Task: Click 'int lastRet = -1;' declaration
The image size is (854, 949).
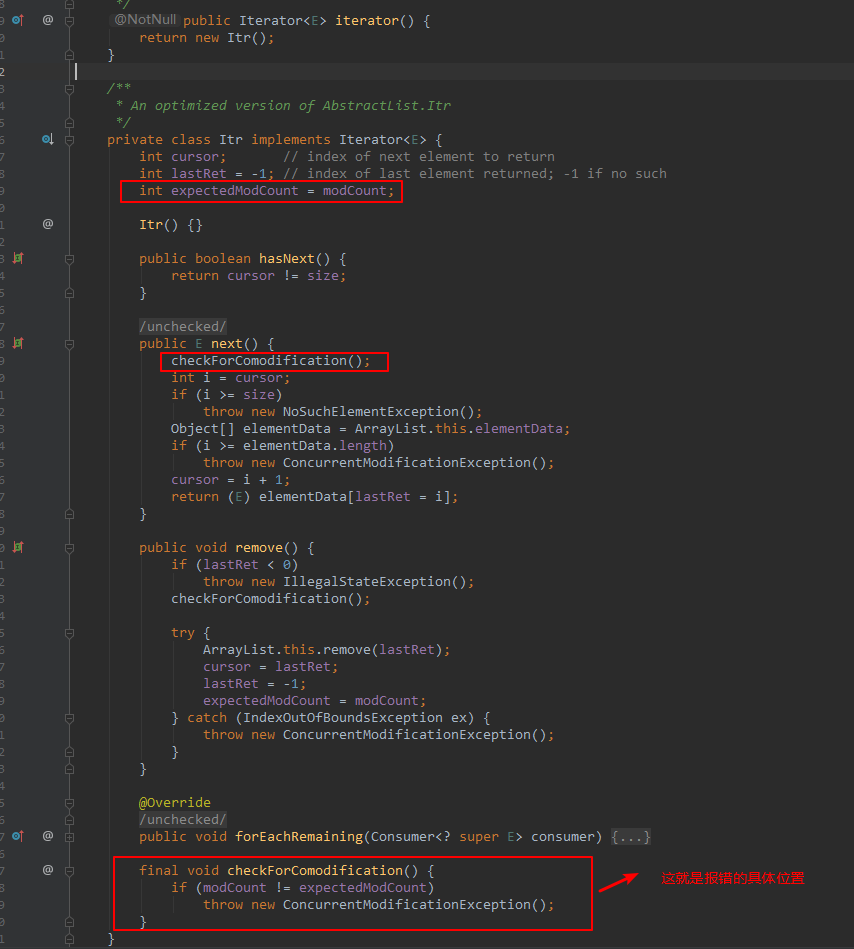Action: (206, 173)
